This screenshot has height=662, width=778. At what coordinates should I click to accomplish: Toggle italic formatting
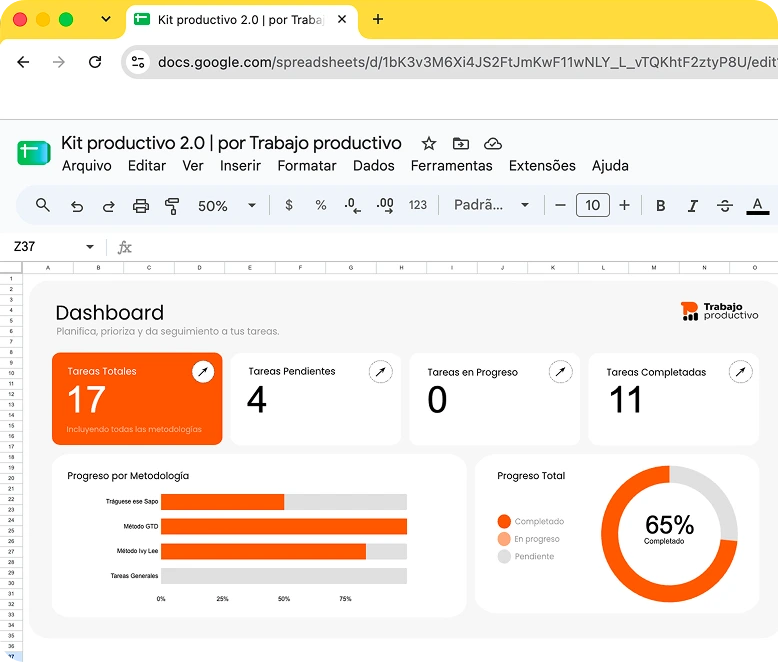coord(693,205)
